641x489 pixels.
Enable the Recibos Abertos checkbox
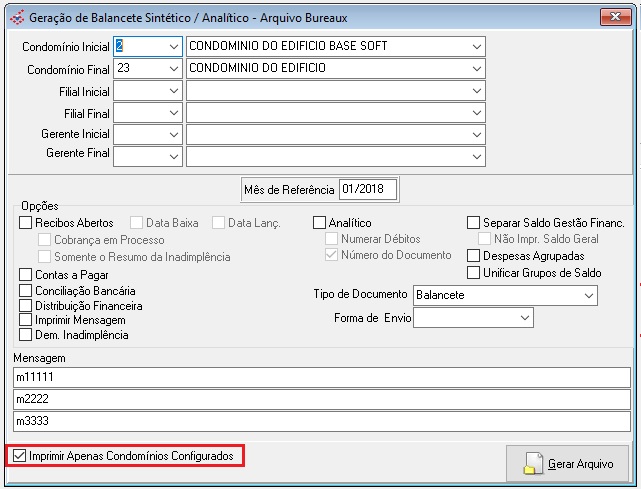tap(26, 223)
